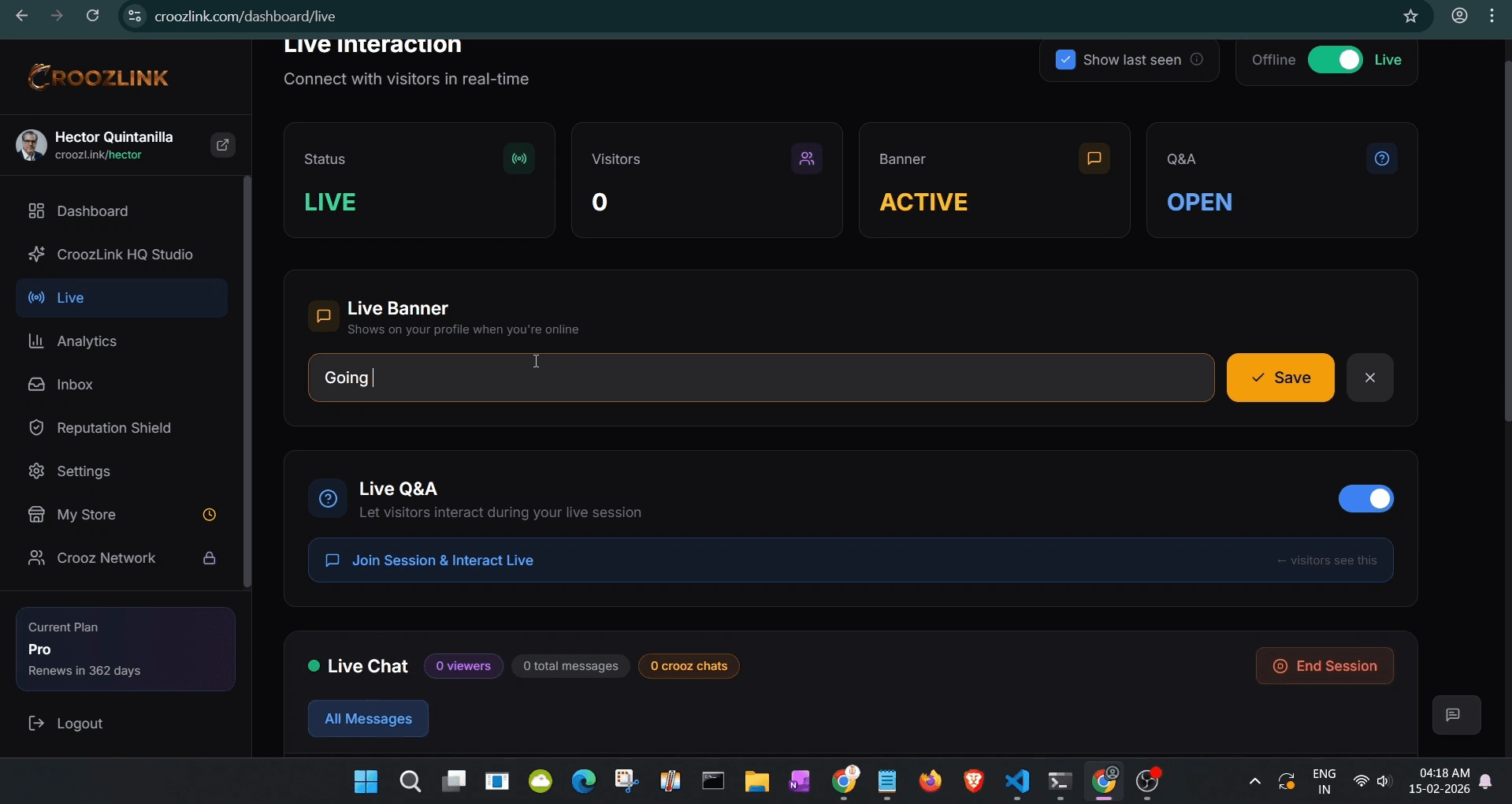This screenshot has width=1512, height=804.
Task: Save the Live Banner text
Action: tap(1280, 378)
